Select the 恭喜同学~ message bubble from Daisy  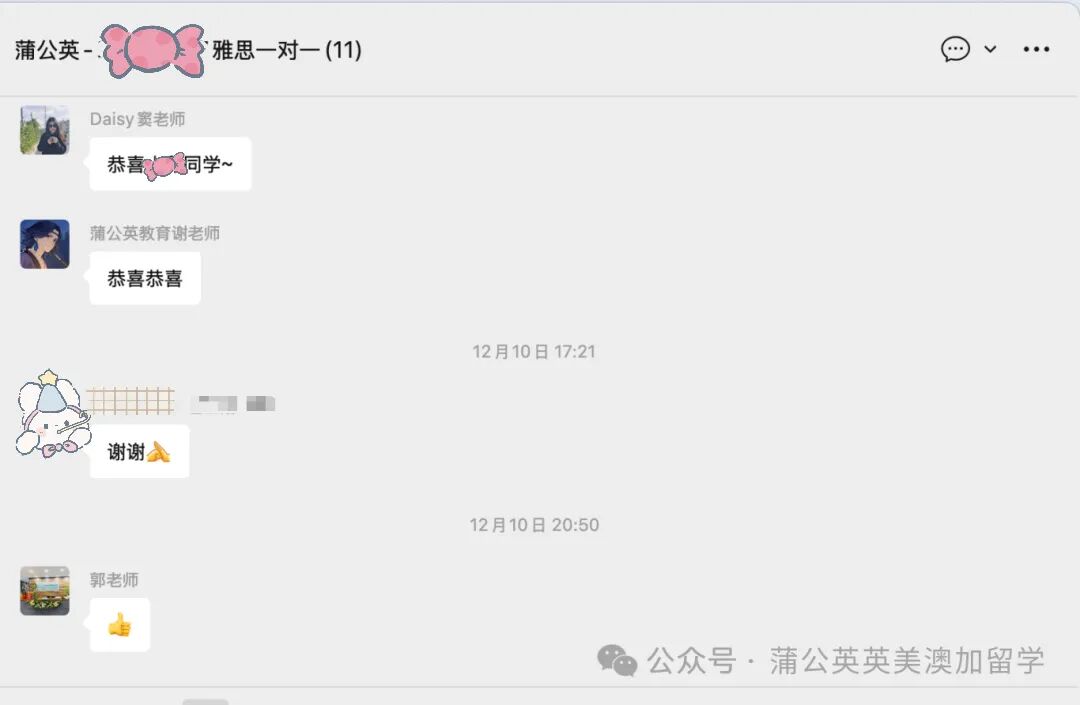point(171,164)
